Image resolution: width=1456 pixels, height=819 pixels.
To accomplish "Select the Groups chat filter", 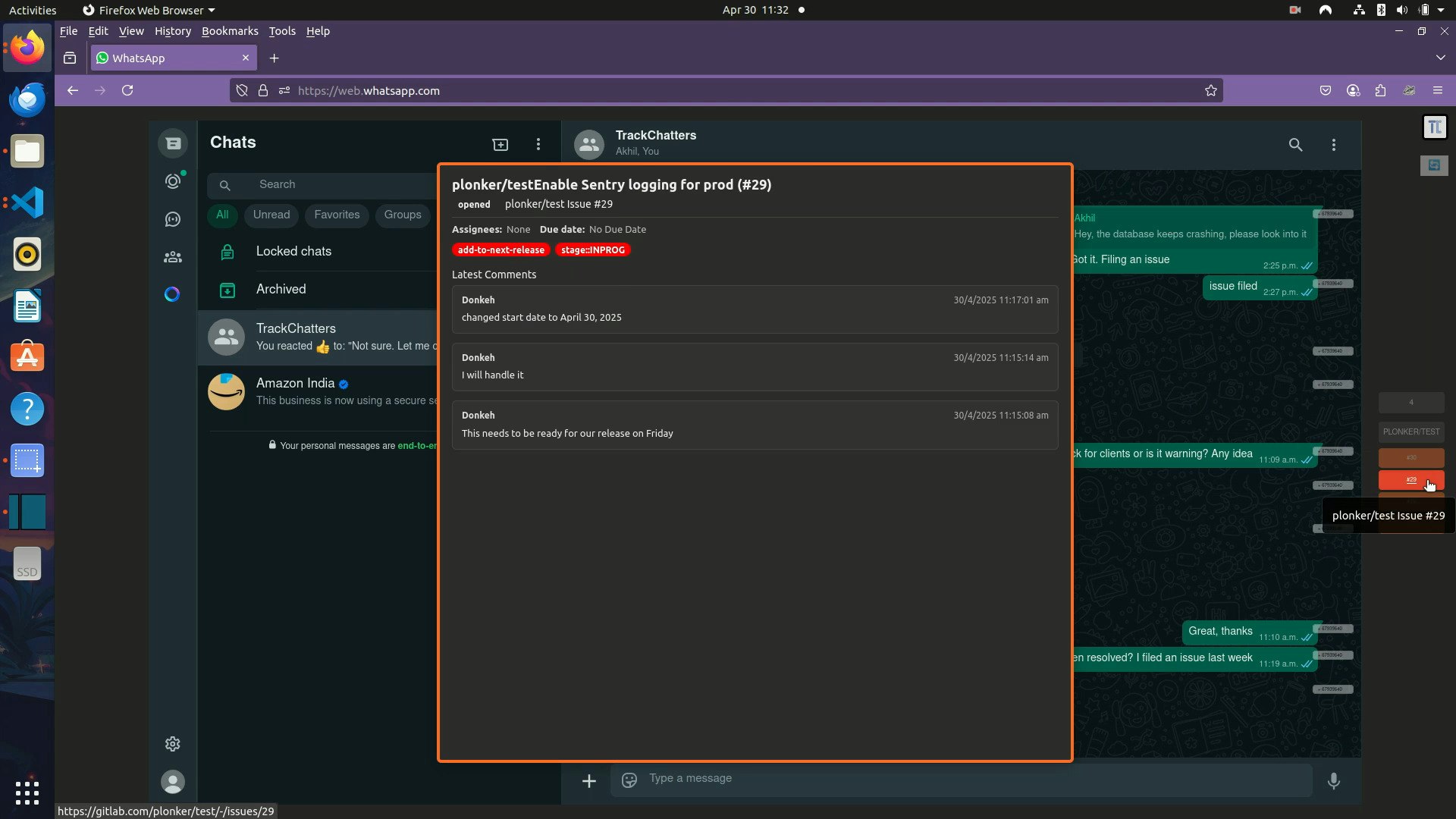I will tap(403, 215).
